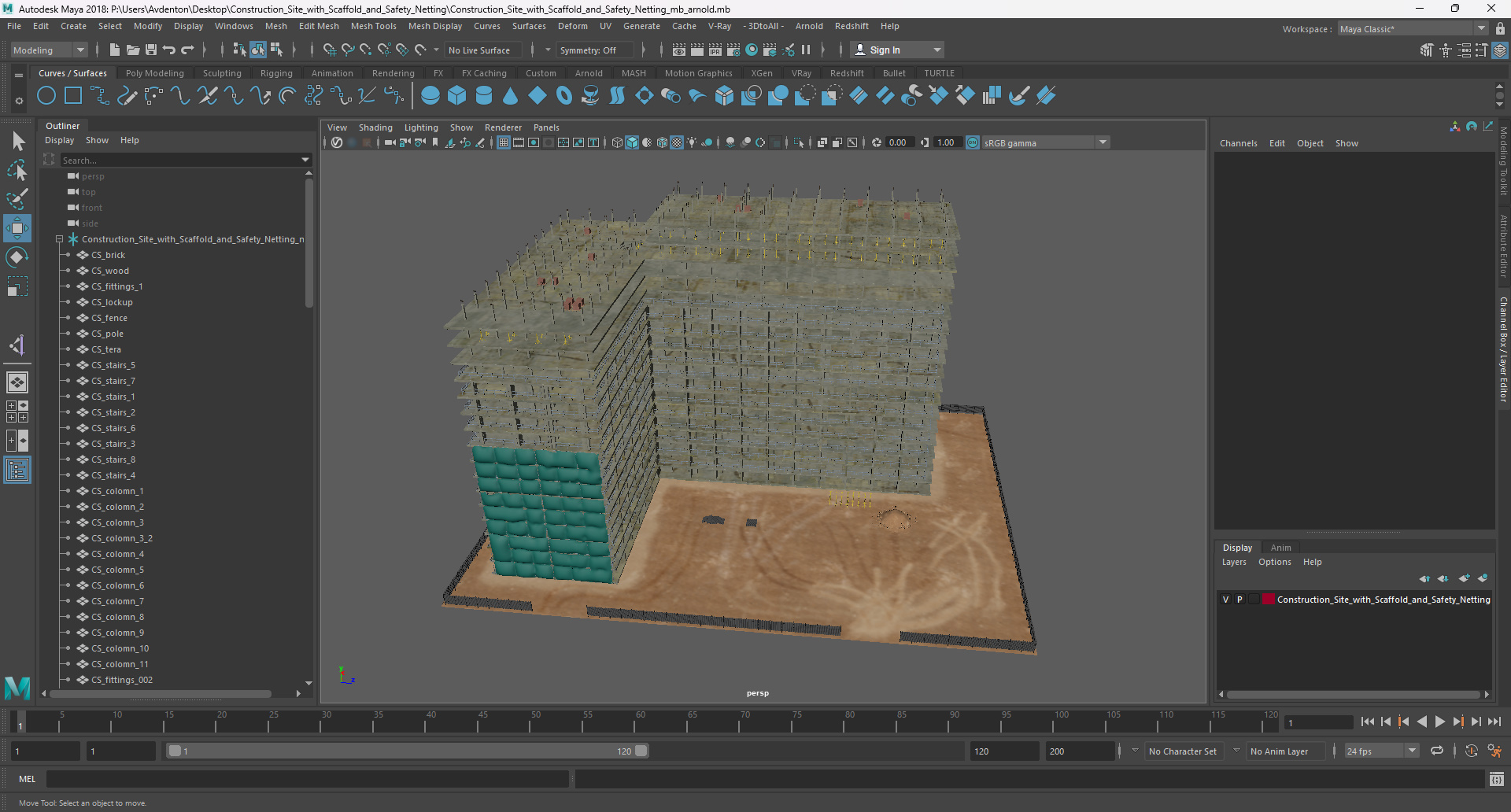Toggle the Outliner panel layout button
The height and width of the screenshot is (812, 1511).
[17, 471]
